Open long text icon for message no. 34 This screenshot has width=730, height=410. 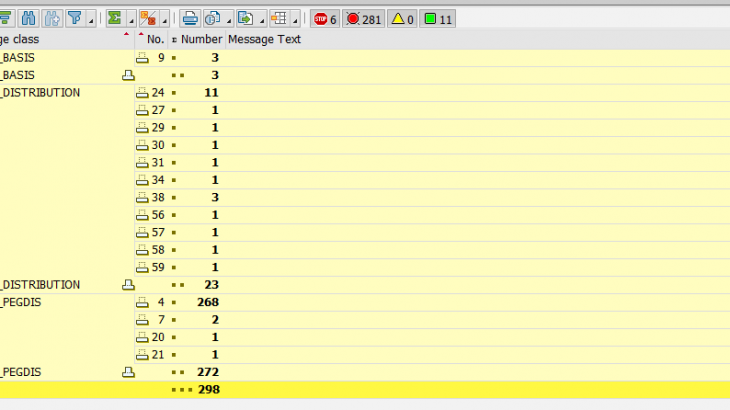(142, 180)
